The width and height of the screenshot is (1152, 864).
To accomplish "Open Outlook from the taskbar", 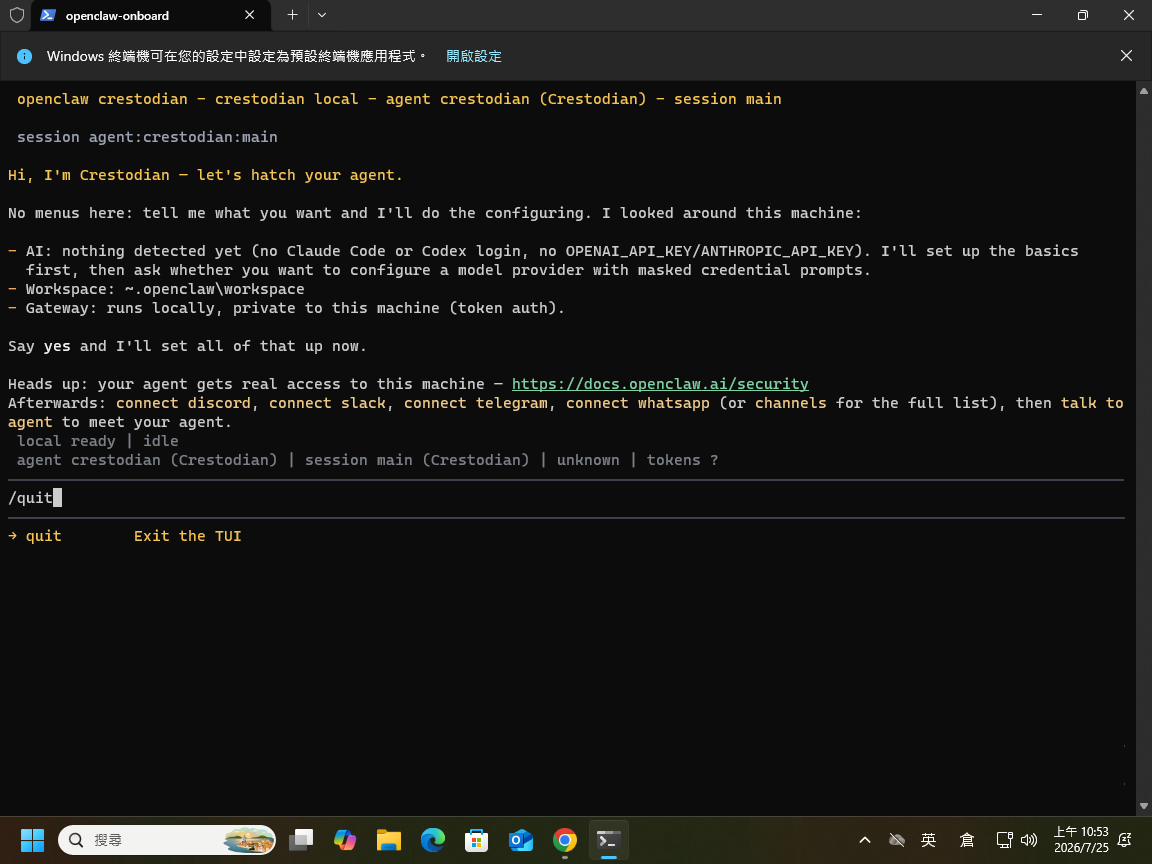I will tap(521, 840).
